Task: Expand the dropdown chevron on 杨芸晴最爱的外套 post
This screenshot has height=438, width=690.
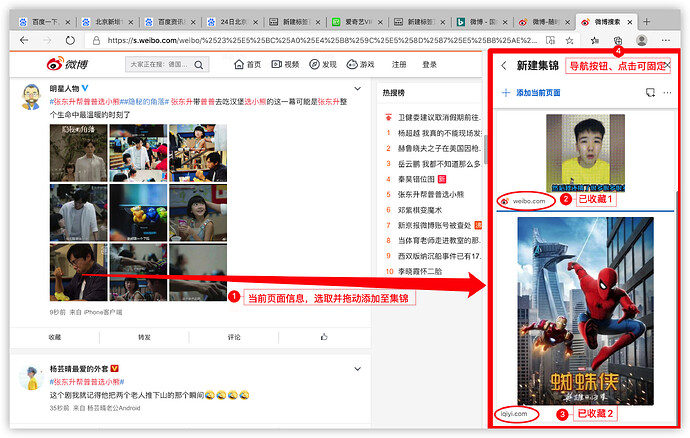Action: [358, 369]
